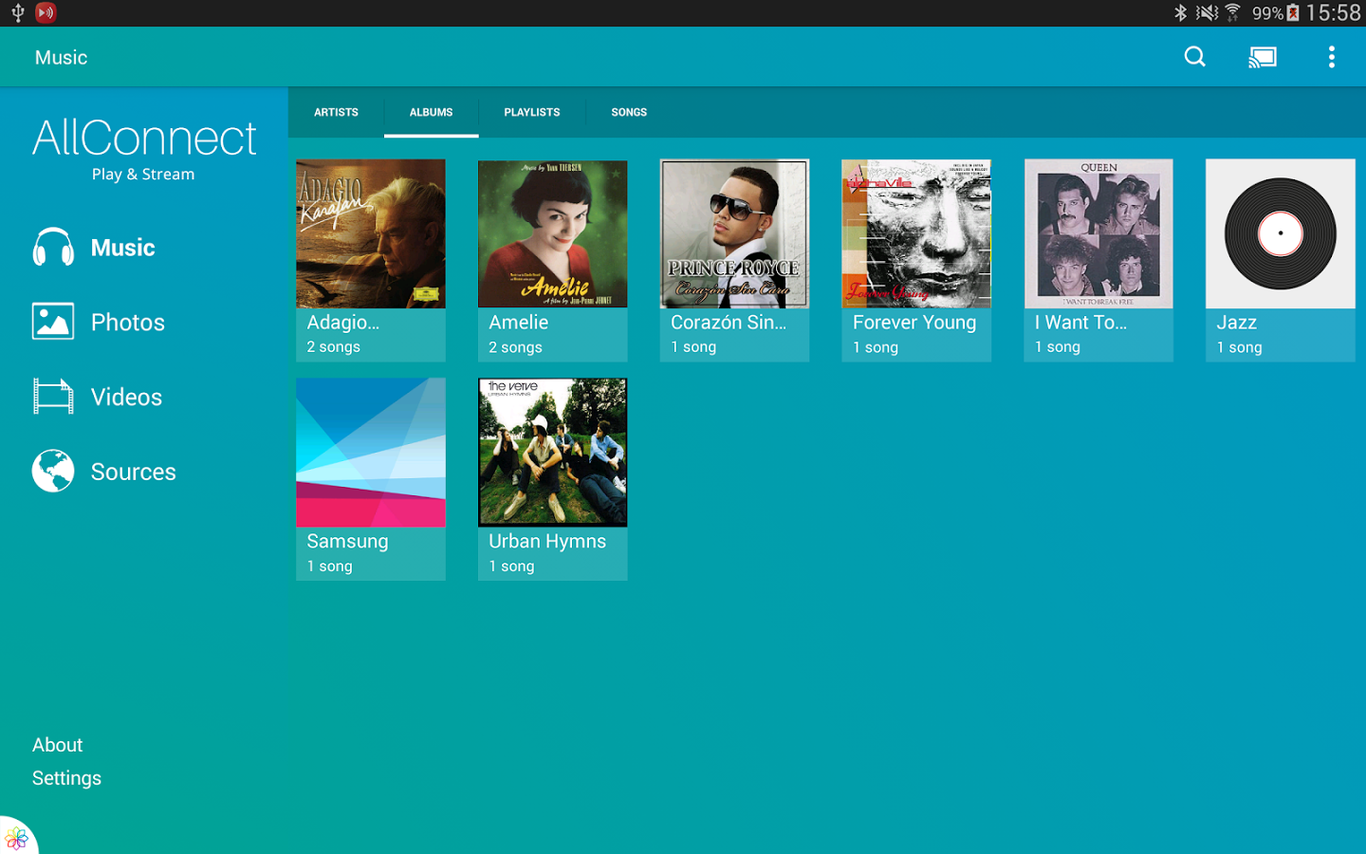Select the Songs tab

point(629,112)
